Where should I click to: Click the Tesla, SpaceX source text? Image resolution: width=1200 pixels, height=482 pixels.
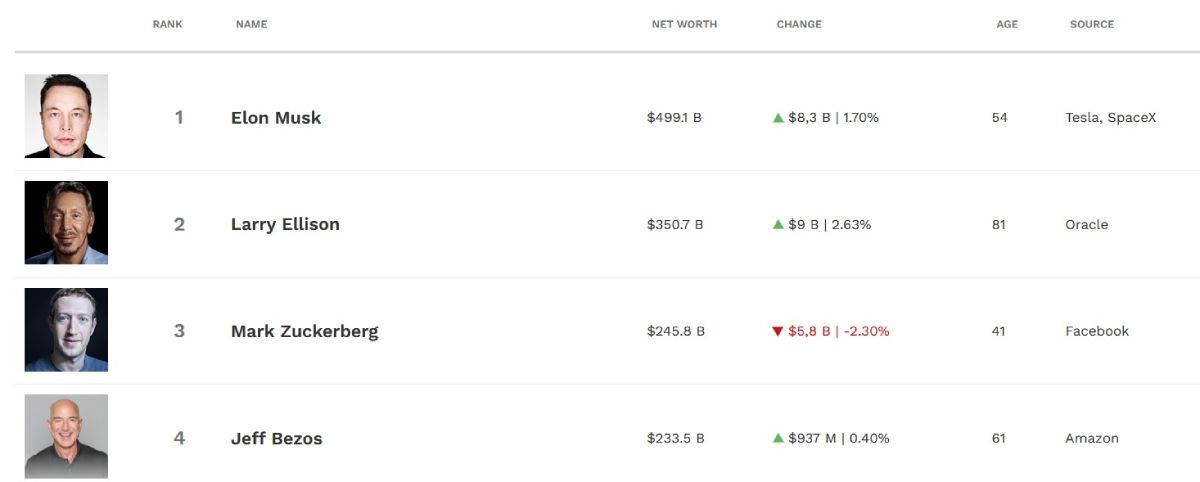tap(1110, 118)
